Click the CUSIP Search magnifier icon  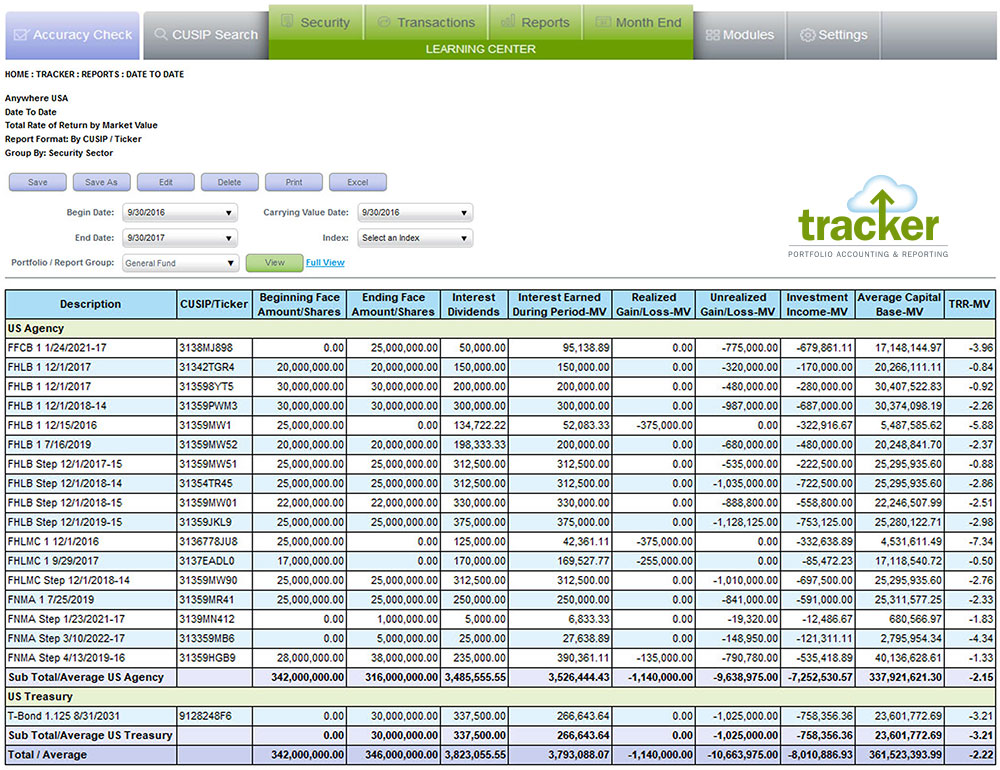pos(160,35)
